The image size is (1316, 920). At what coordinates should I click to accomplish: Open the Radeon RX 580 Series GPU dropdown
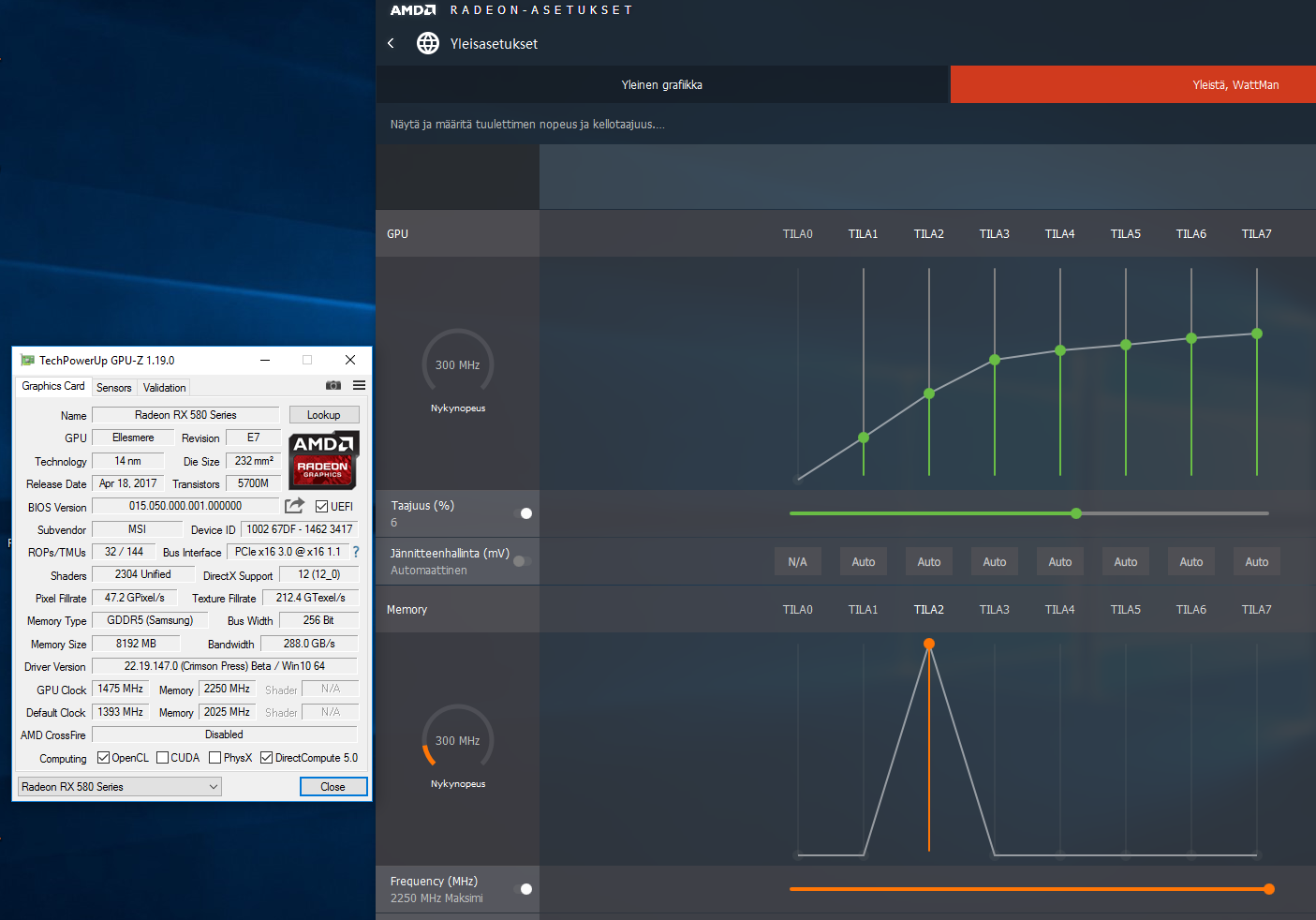pos(119,787)
